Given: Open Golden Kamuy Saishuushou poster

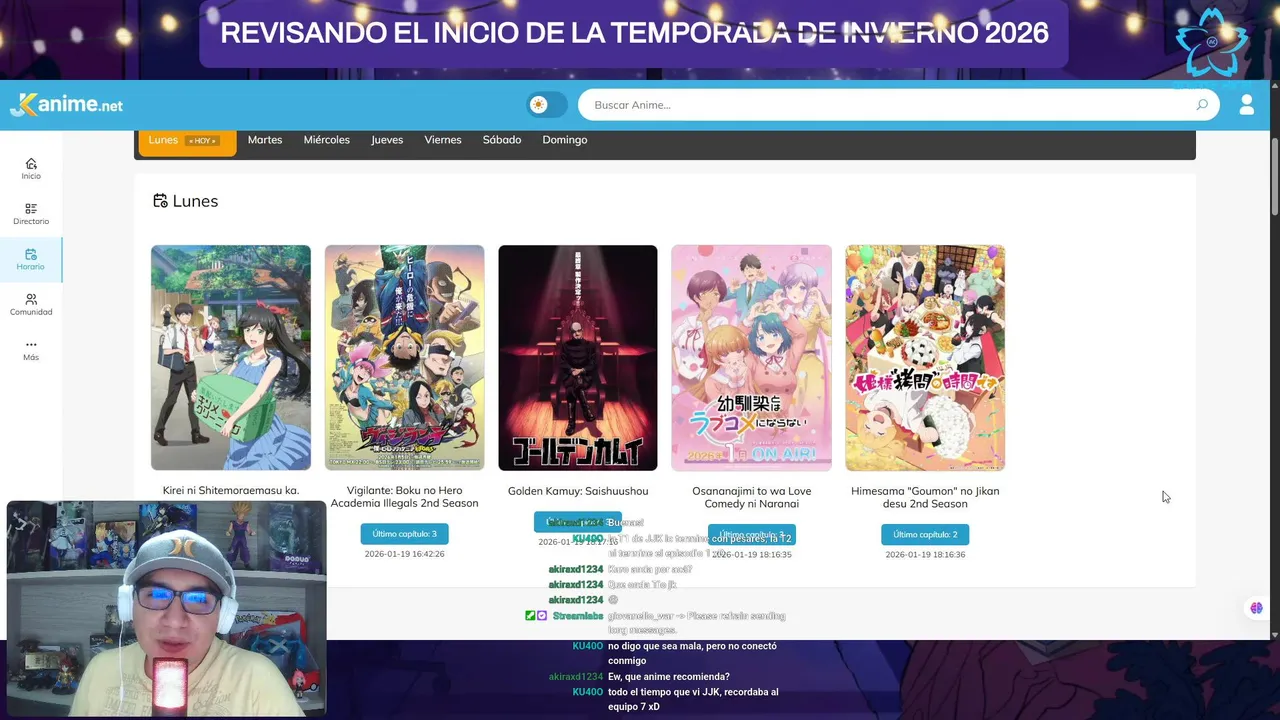Looking at the screenshot, I should coord(578,358).
